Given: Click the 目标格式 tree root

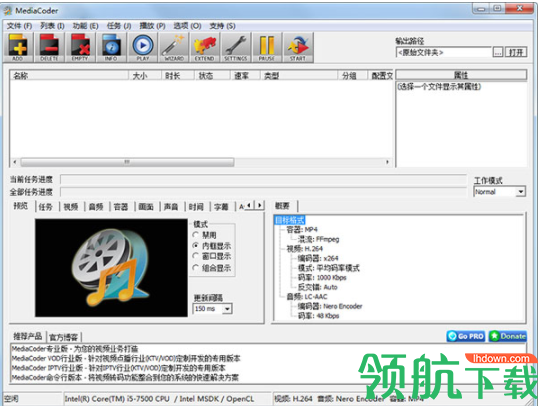Looking at the screenshot, I should point(289,220).
